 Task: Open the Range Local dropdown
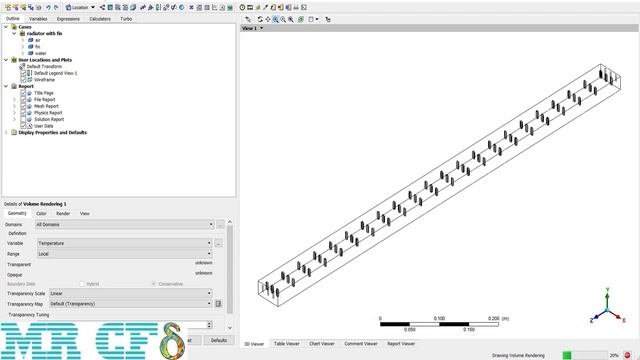[x=124, y=254]
